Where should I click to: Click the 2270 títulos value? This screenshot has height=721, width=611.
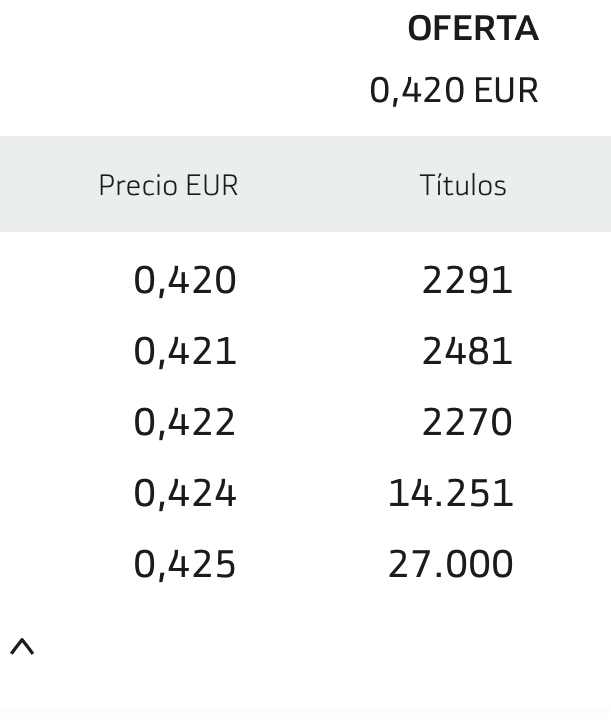point(467,422)
